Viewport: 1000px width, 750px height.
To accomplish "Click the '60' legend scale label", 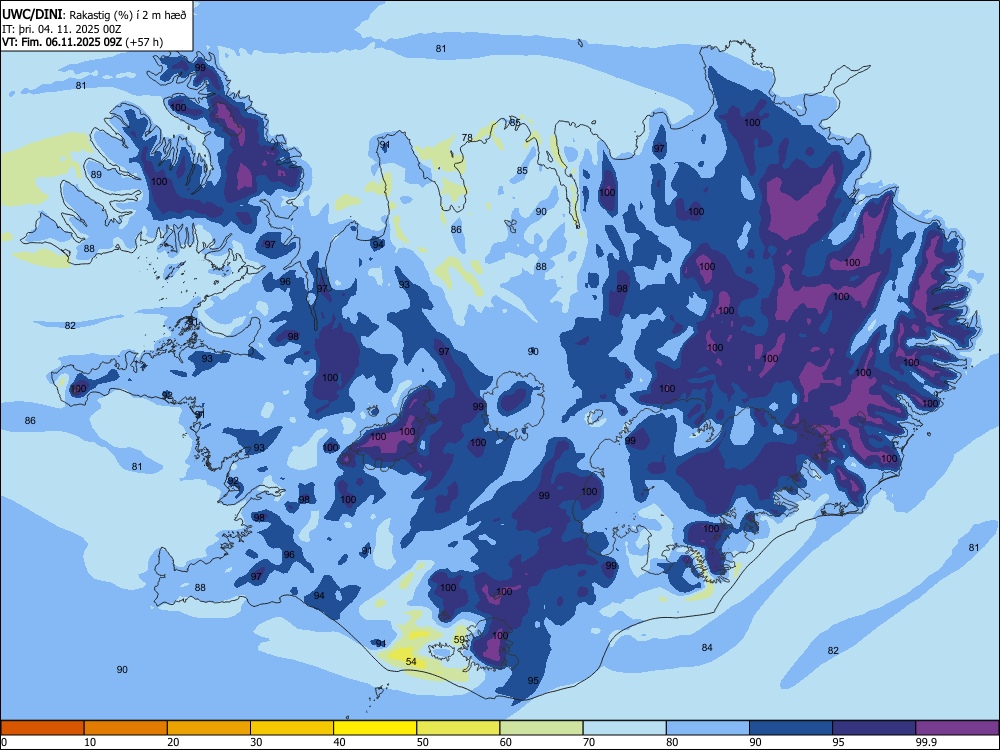I will point(506,742).
